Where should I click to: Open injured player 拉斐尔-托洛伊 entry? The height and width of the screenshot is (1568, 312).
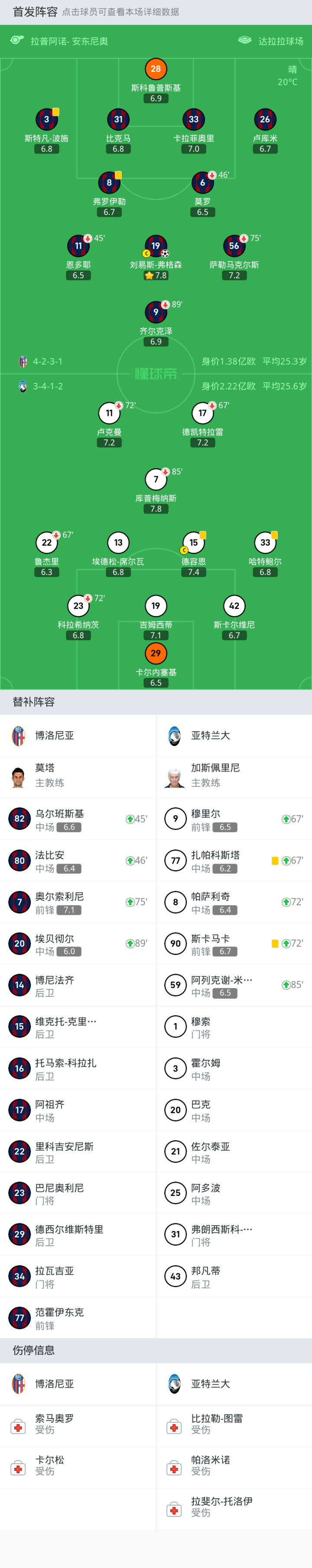234,1507
